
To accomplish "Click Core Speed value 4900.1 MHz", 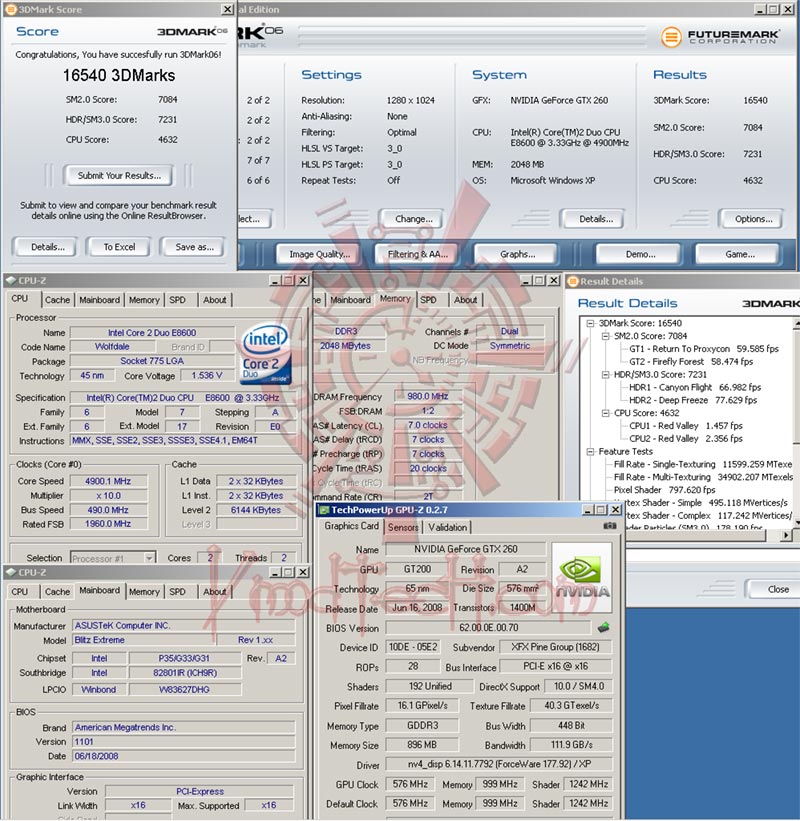I will tap(108, 481).
